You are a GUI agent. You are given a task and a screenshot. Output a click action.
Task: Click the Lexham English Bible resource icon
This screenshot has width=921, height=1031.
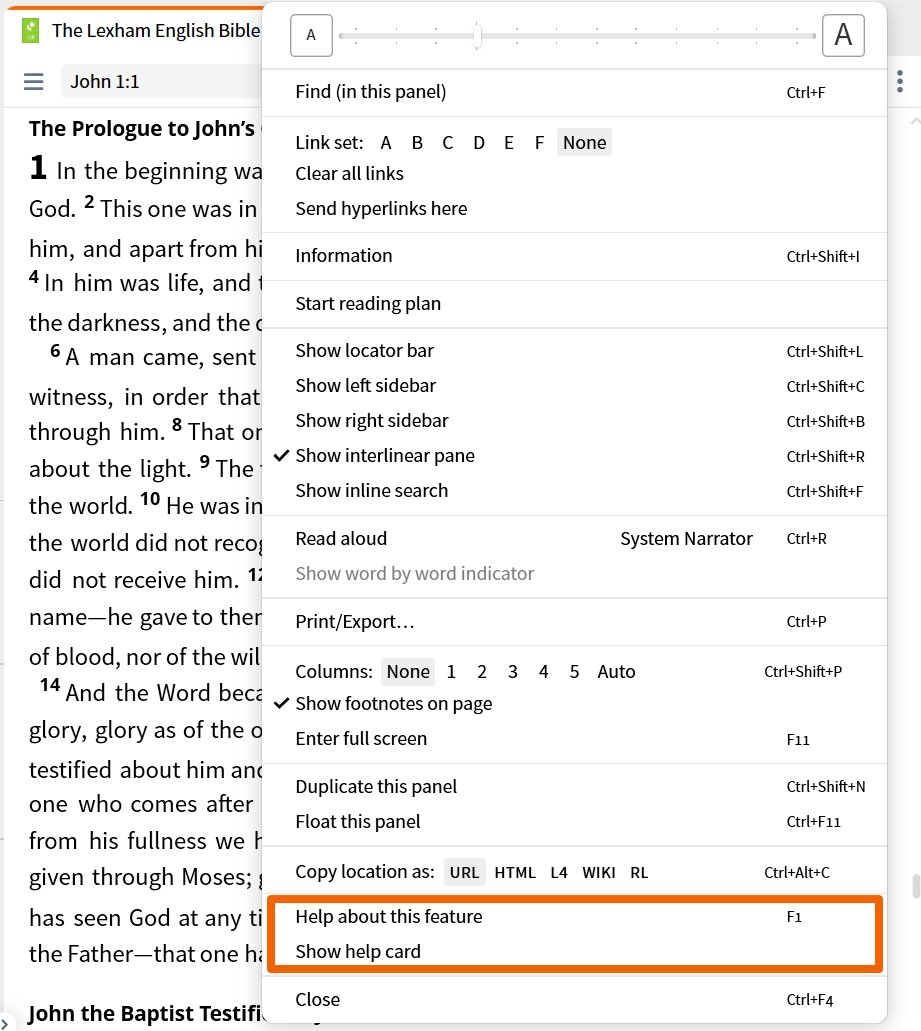click(30, 30)
